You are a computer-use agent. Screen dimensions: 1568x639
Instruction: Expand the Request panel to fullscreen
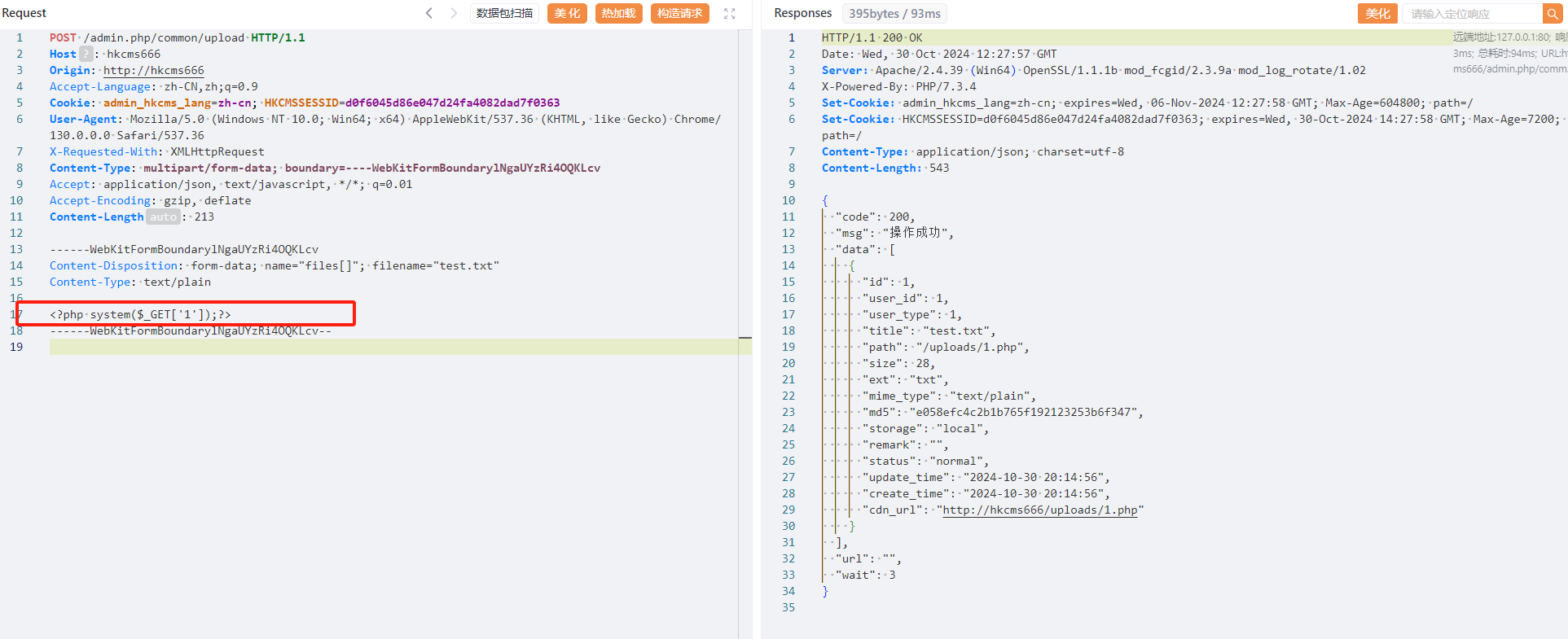(x=730, y=14)
